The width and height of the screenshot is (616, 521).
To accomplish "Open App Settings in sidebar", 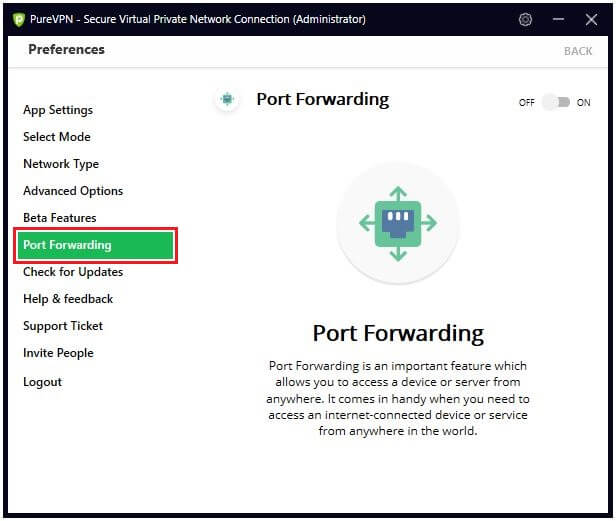I will click(x=58, y=110).
